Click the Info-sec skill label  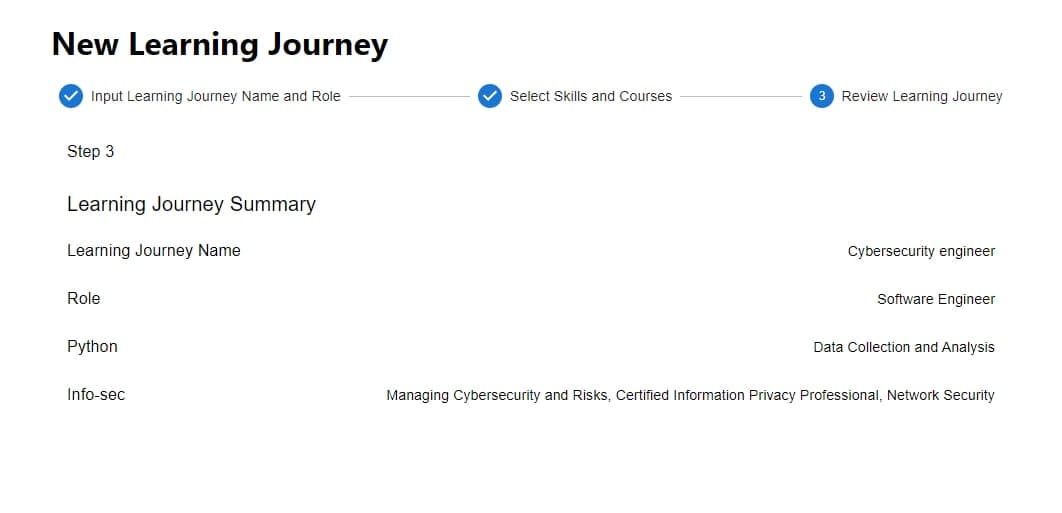tap(96, 394)
